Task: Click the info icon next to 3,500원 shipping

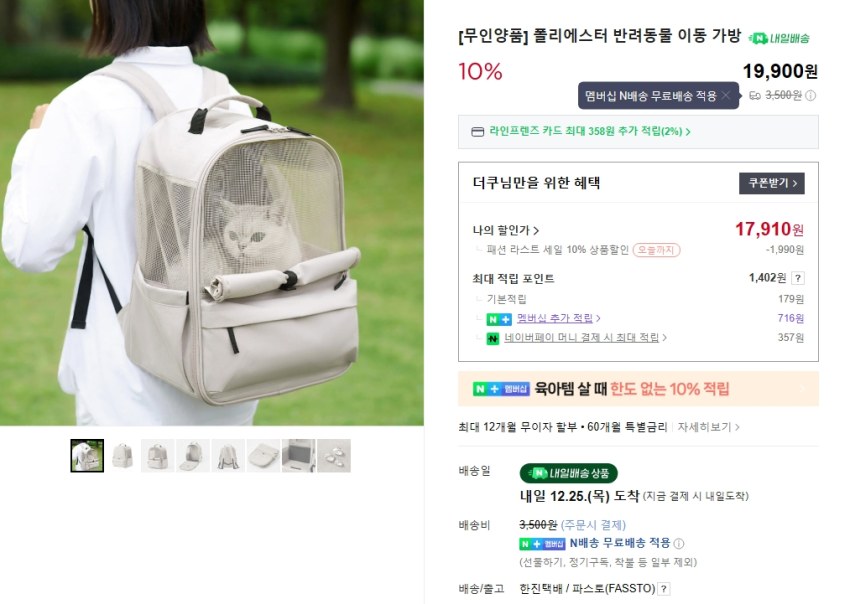Action: coord(811,95)
